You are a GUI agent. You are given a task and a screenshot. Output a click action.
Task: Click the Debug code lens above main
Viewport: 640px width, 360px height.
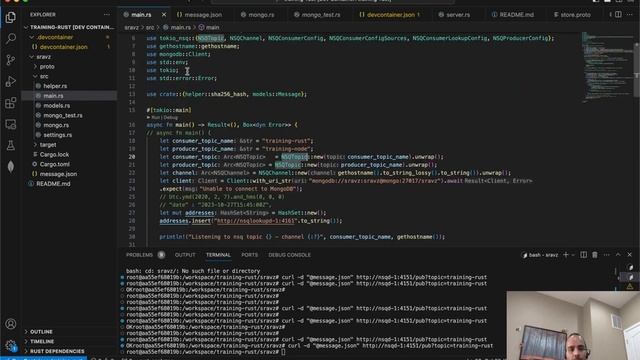pos(171,118)
